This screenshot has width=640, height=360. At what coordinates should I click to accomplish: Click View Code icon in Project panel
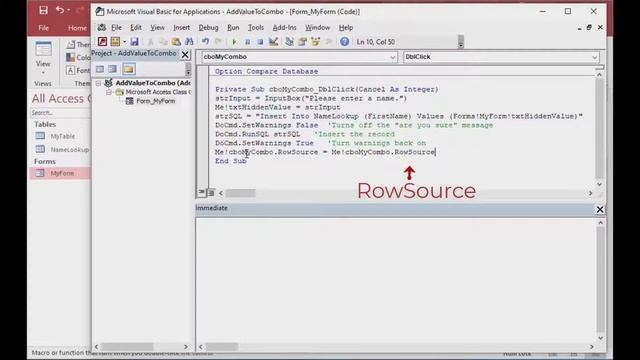tap(100, 69)
